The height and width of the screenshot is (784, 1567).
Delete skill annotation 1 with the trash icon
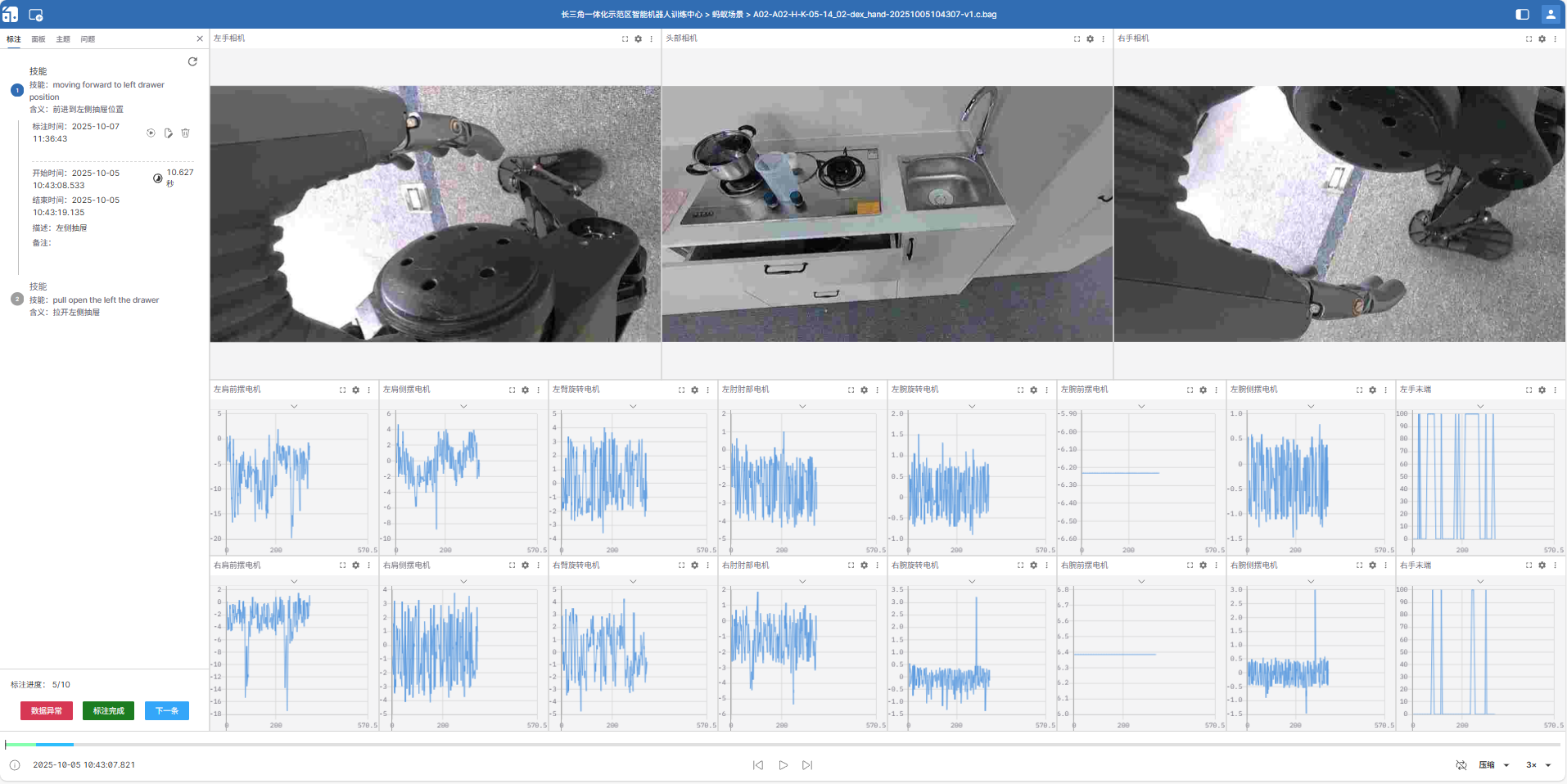pos(185,133)
